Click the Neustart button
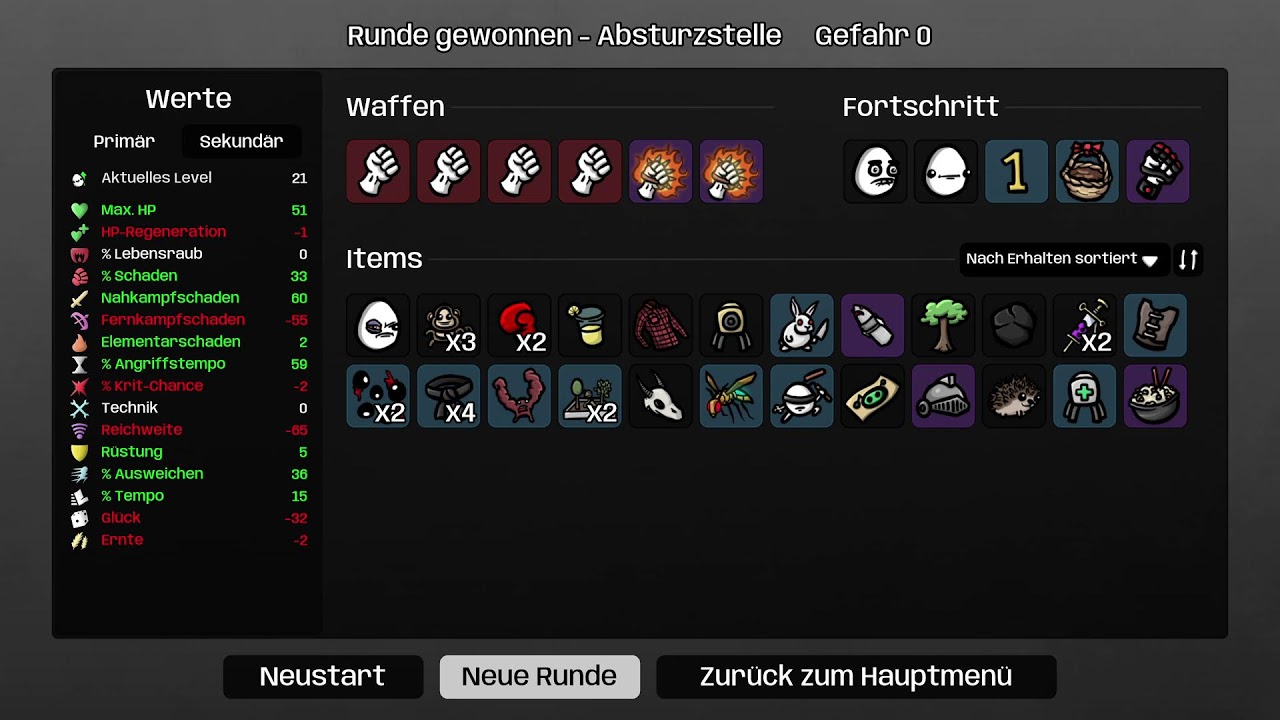The height and width of the screenshot is (720, 1280). [323, 676]
